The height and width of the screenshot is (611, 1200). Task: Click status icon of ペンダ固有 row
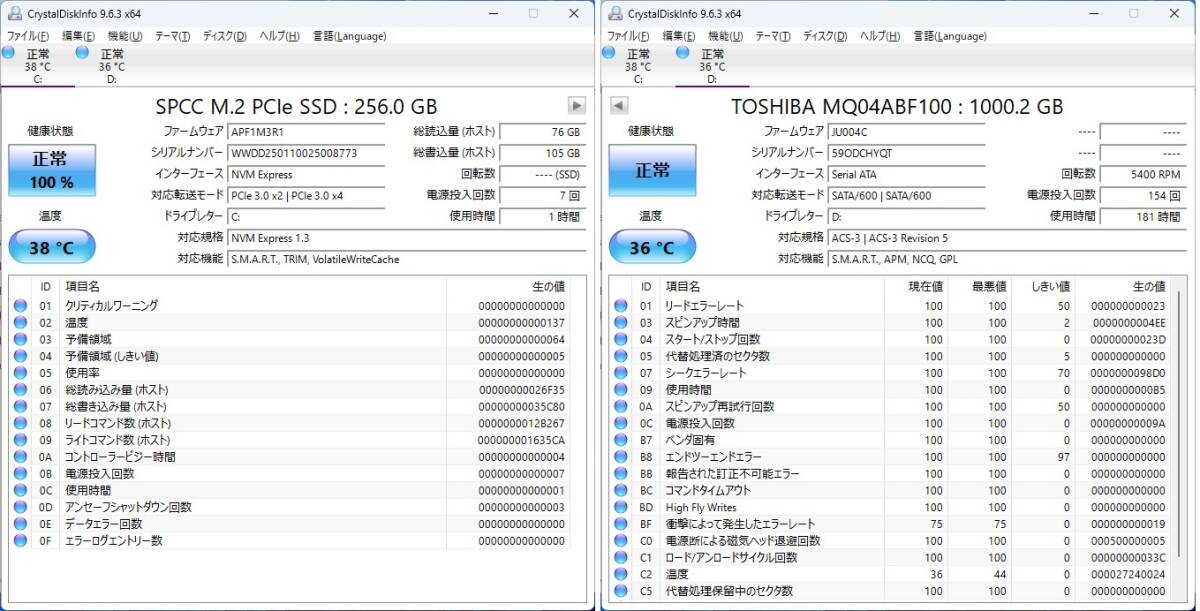[x=620, y=440]
